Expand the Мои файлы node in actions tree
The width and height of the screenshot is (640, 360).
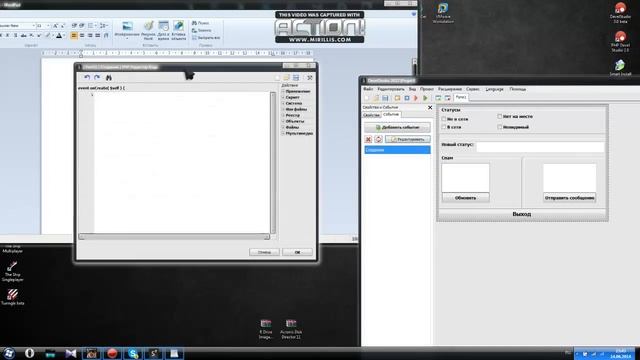click(x=283, y=109)
